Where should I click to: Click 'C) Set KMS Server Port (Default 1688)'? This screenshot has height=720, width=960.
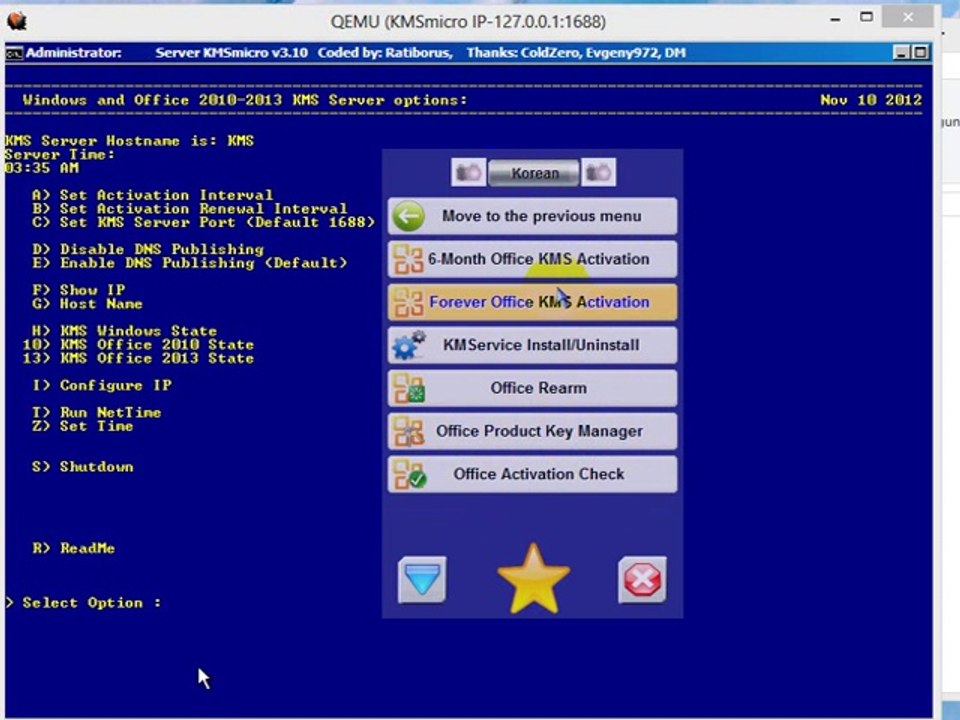click(203, 222)
